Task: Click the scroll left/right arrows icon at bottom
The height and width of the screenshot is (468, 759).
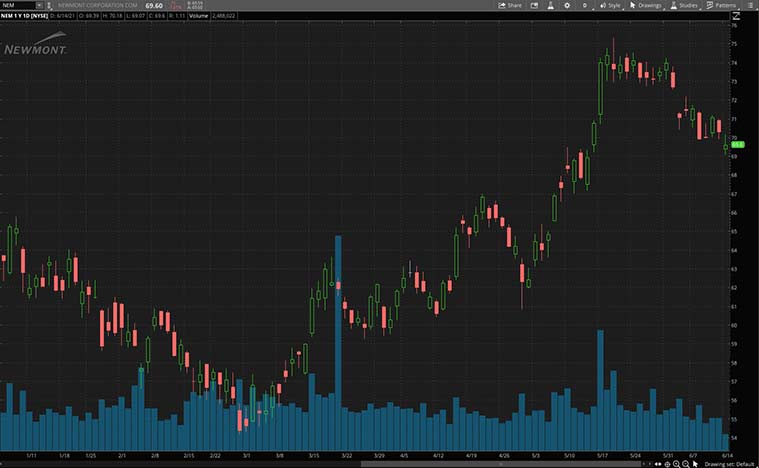Action: (658, 464)
